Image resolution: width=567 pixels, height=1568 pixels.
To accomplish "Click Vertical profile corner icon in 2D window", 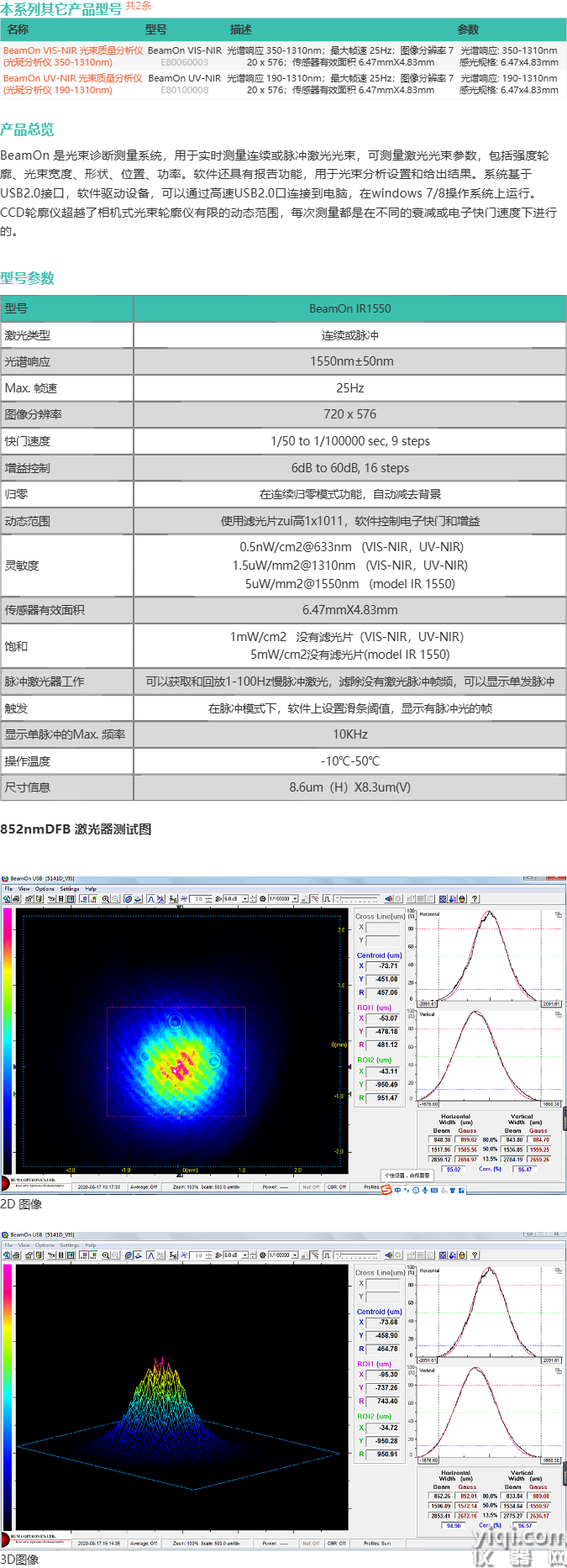I will coord(558,1014).
